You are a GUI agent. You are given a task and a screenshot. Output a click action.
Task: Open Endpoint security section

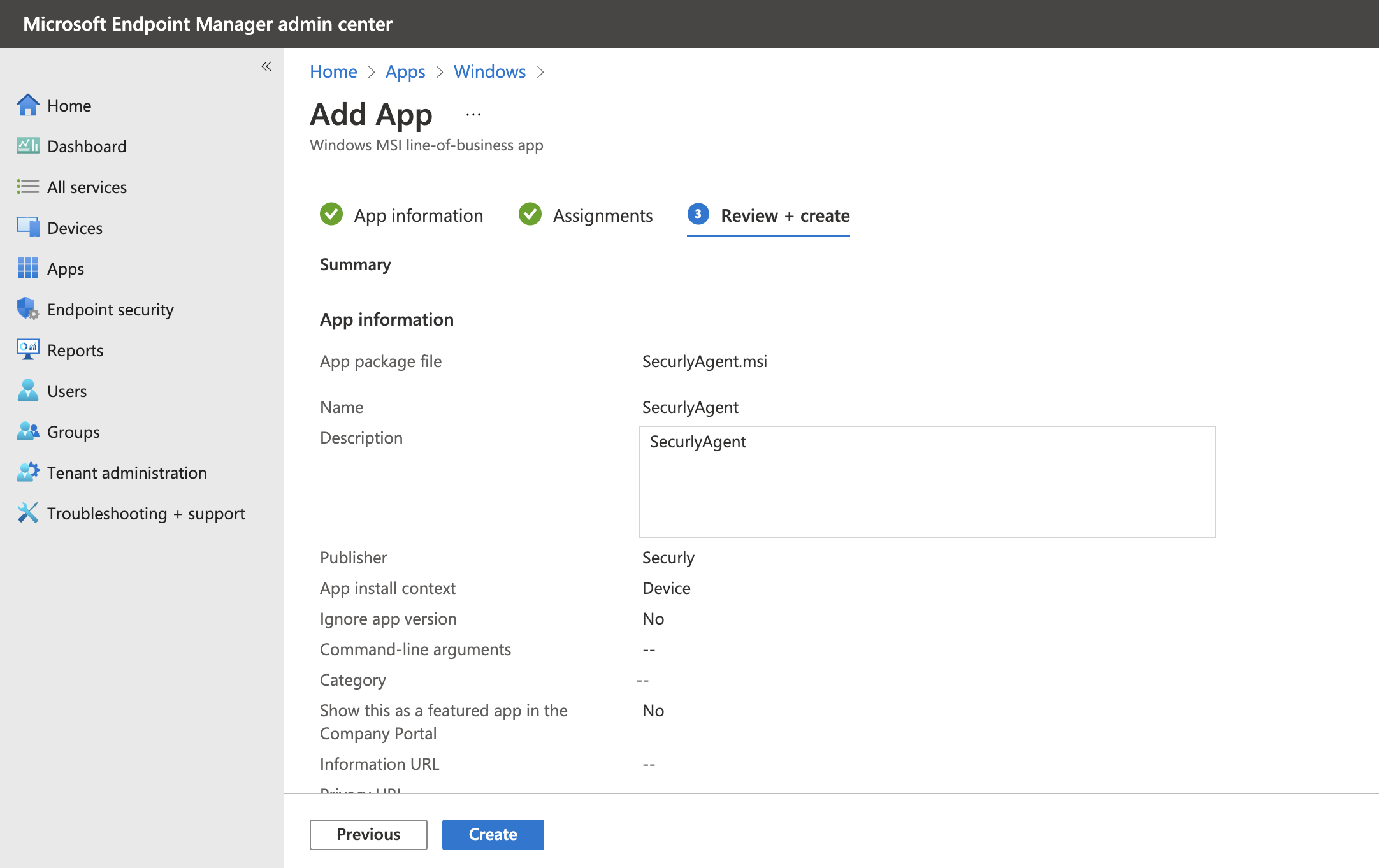110,310
